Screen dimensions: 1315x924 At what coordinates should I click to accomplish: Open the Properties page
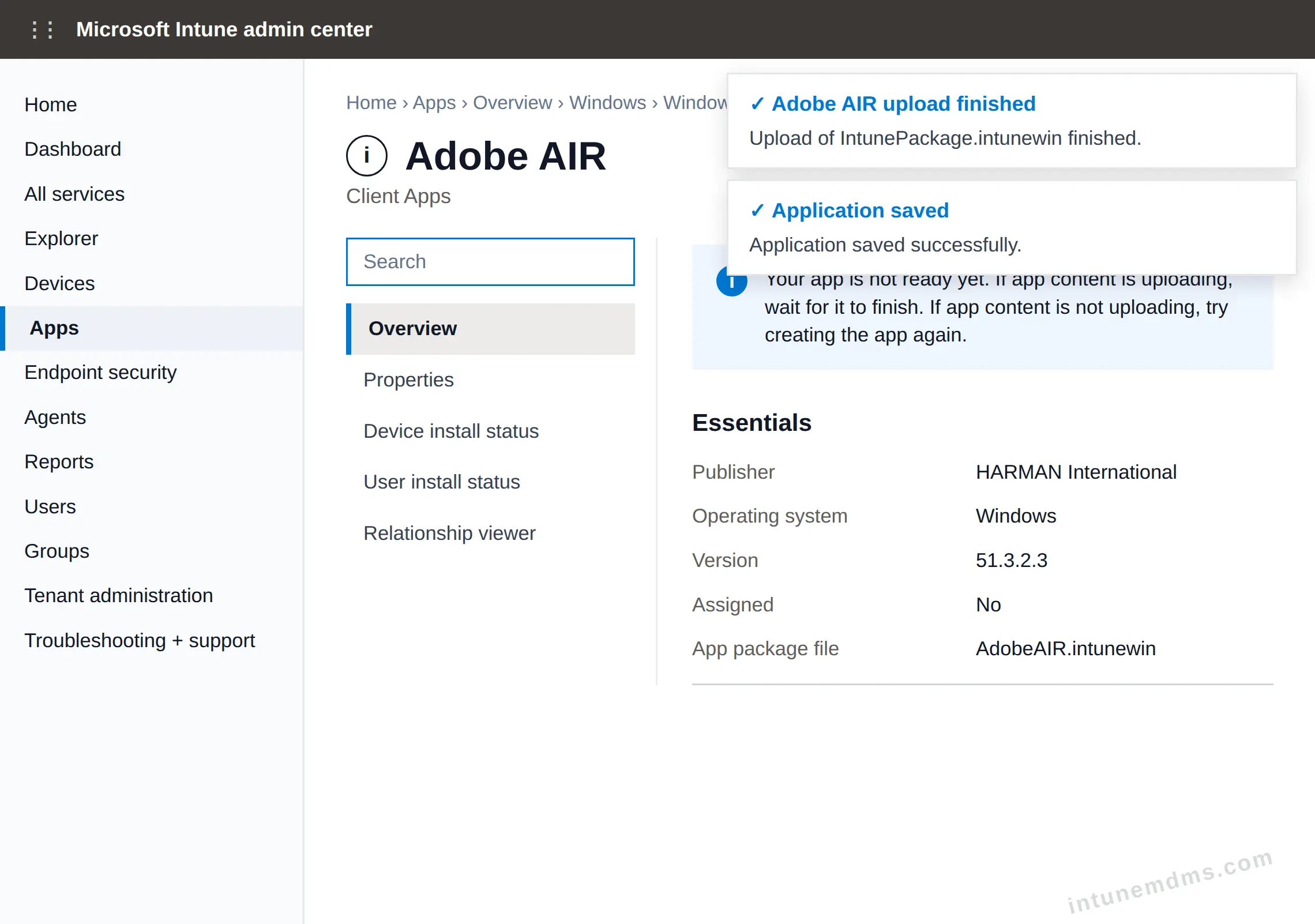pyautogui.click(x=490, y=380)
